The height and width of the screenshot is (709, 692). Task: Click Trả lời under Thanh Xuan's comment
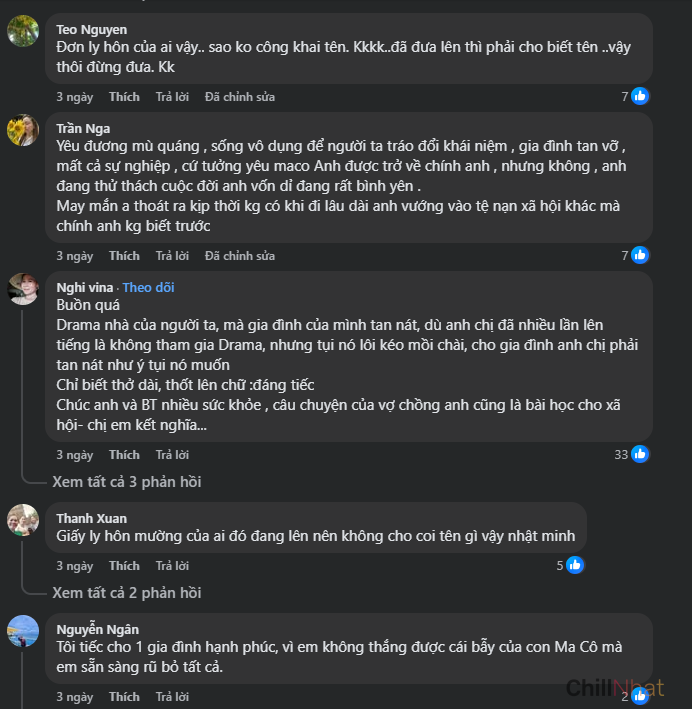172,566
